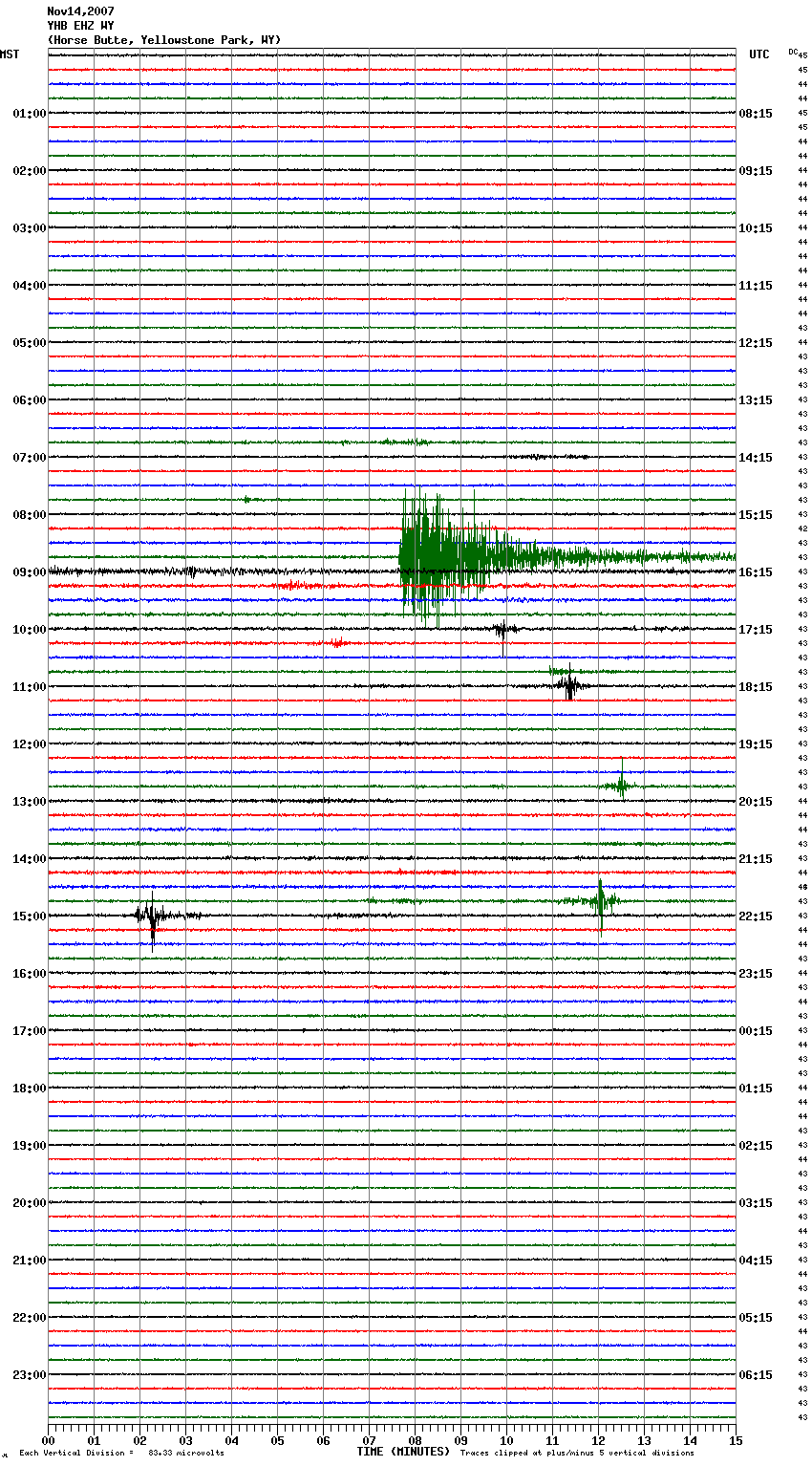Click the MST label 07:00

(29, 458)
